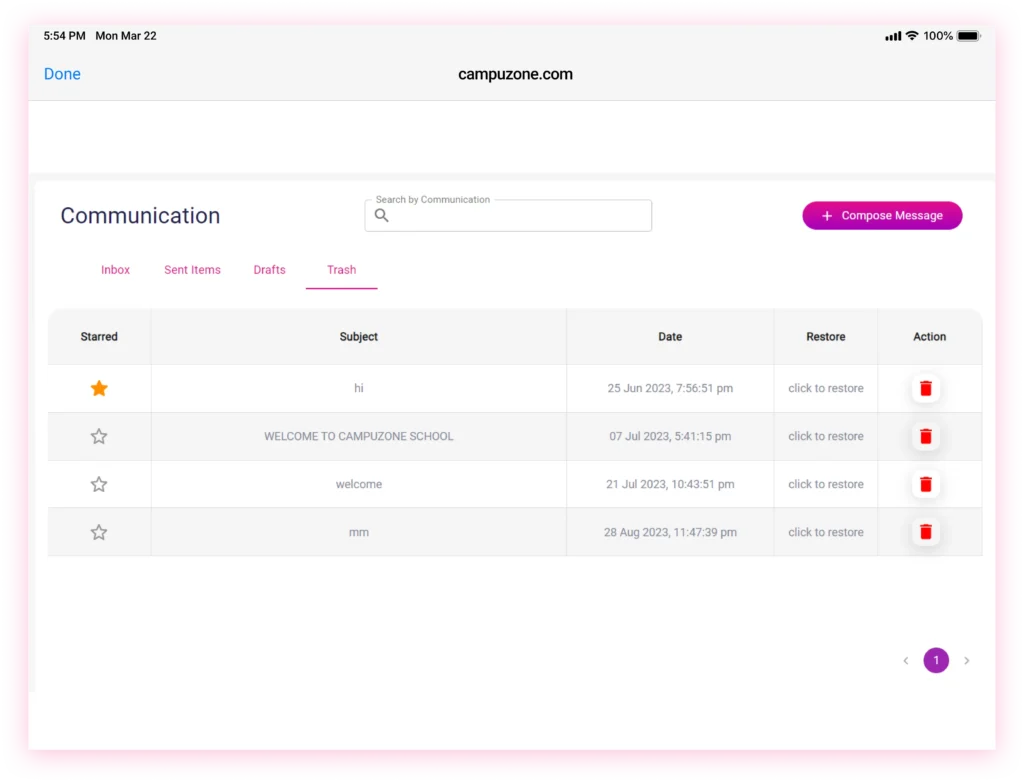
Task: Select the Trash tab
Action: click(x=341, y=270)
